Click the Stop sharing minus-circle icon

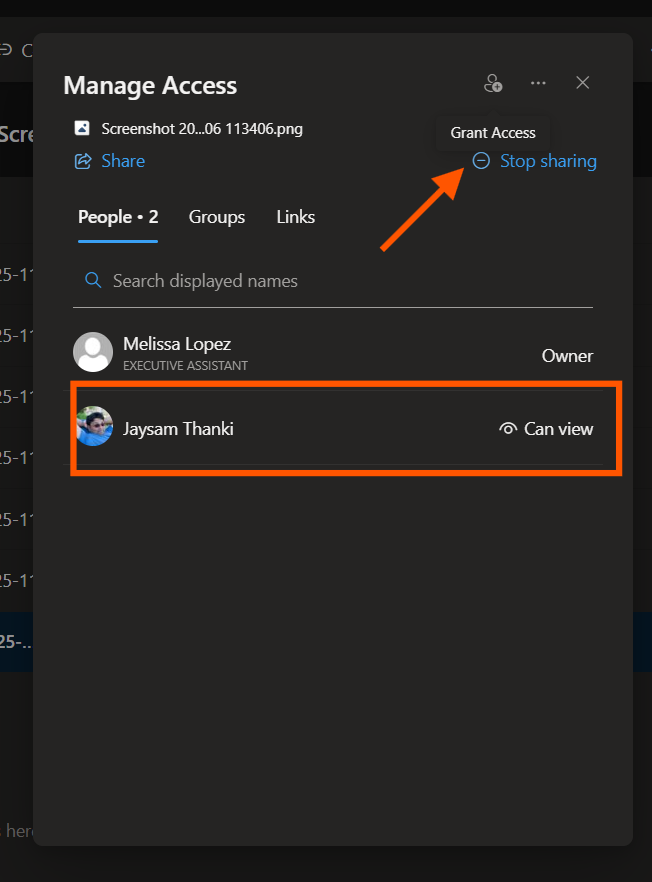[481, 161]
